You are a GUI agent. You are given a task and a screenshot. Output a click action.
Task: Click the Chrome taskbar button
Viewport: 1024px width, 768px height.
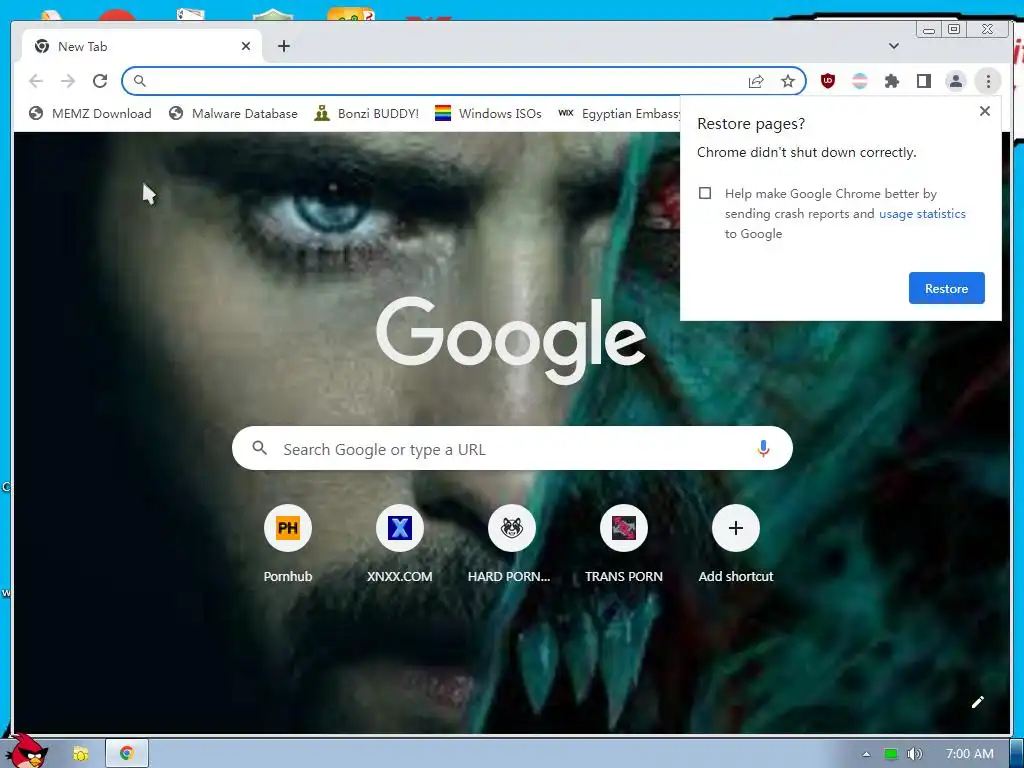coord(127,754)
